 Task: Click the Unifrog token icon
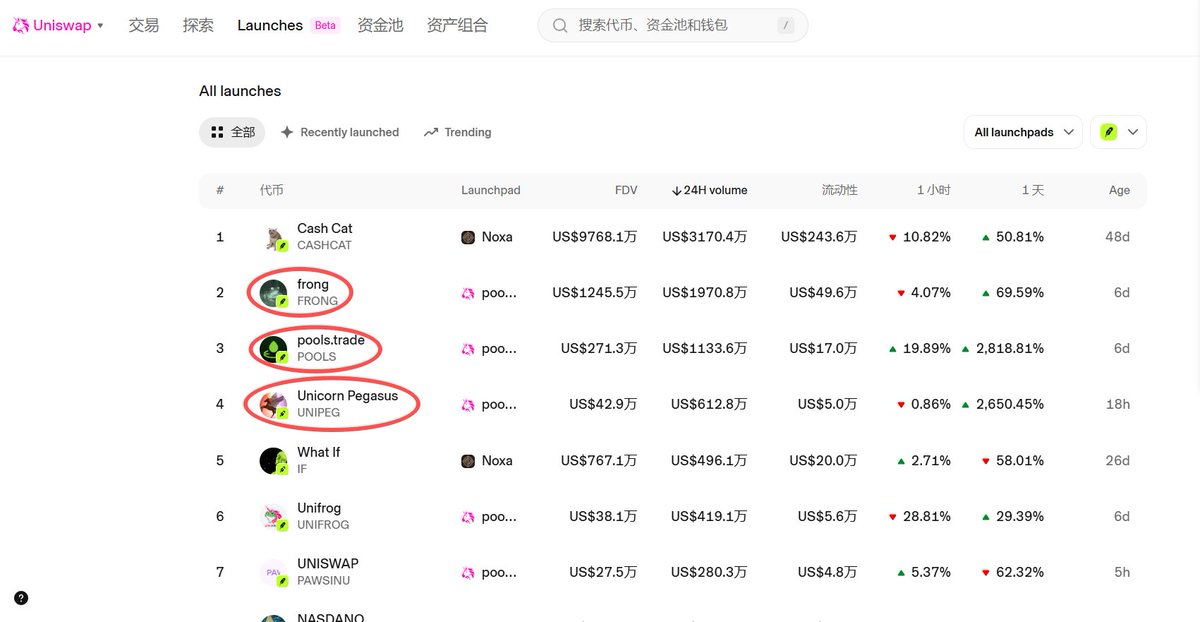click(x=274, y=517)
